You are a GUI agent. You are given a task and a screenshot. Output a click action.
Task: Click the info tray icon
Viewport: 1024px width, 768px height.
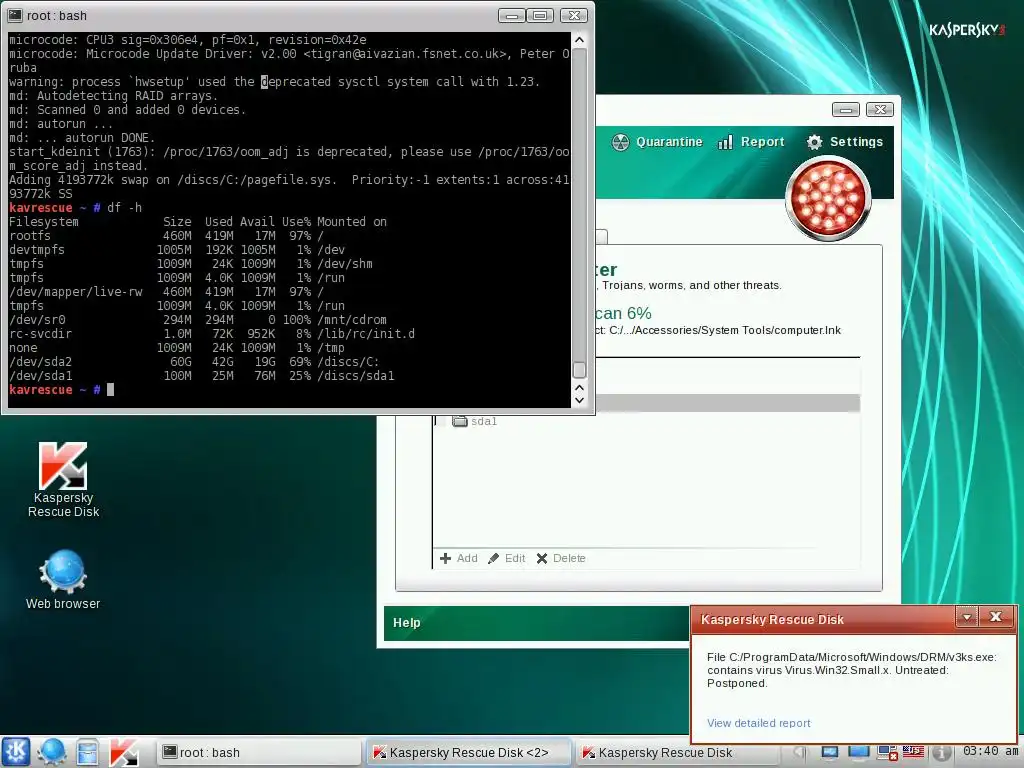click(x=940, y=753)
